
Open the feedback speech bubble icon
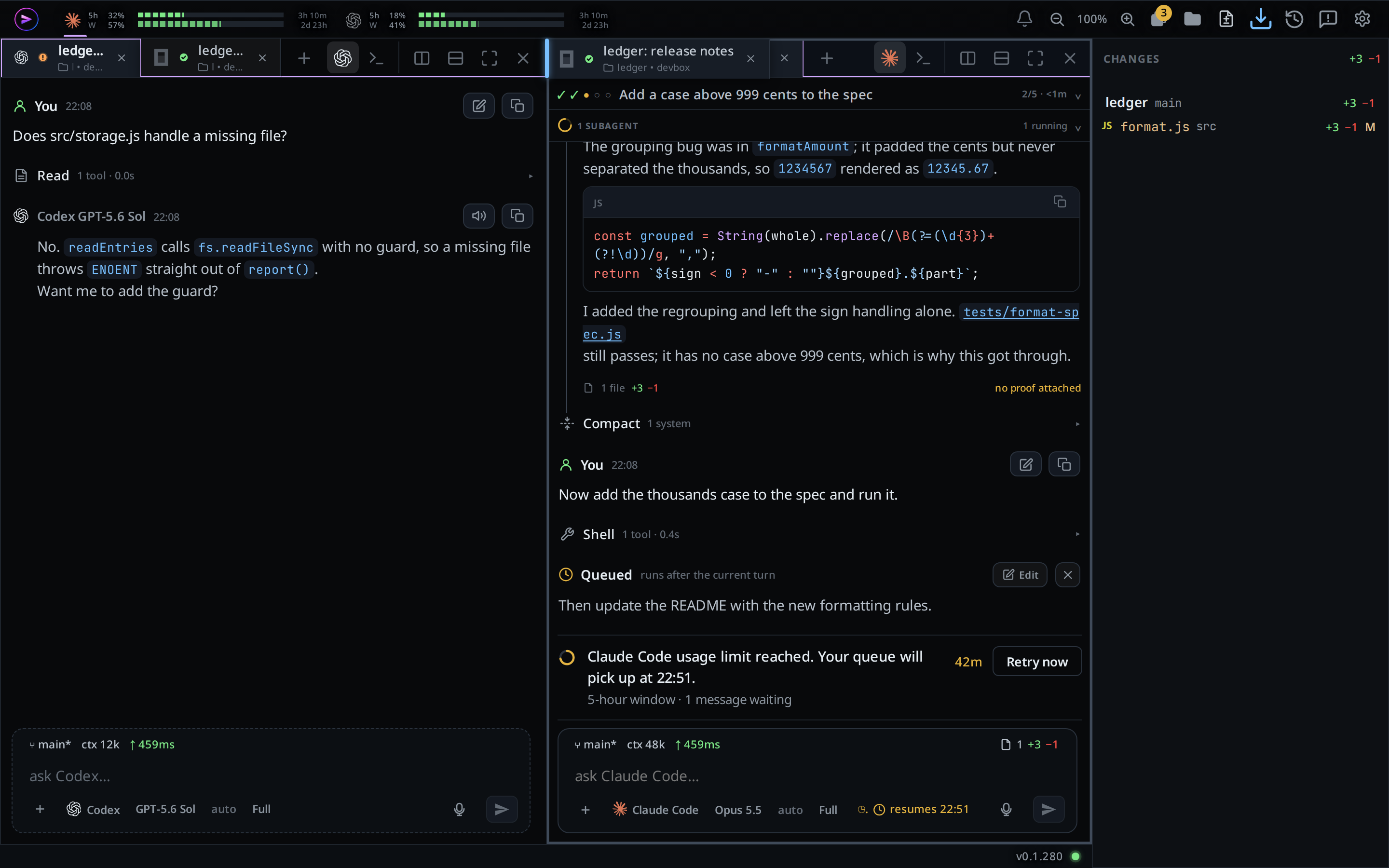point(1328,19)
